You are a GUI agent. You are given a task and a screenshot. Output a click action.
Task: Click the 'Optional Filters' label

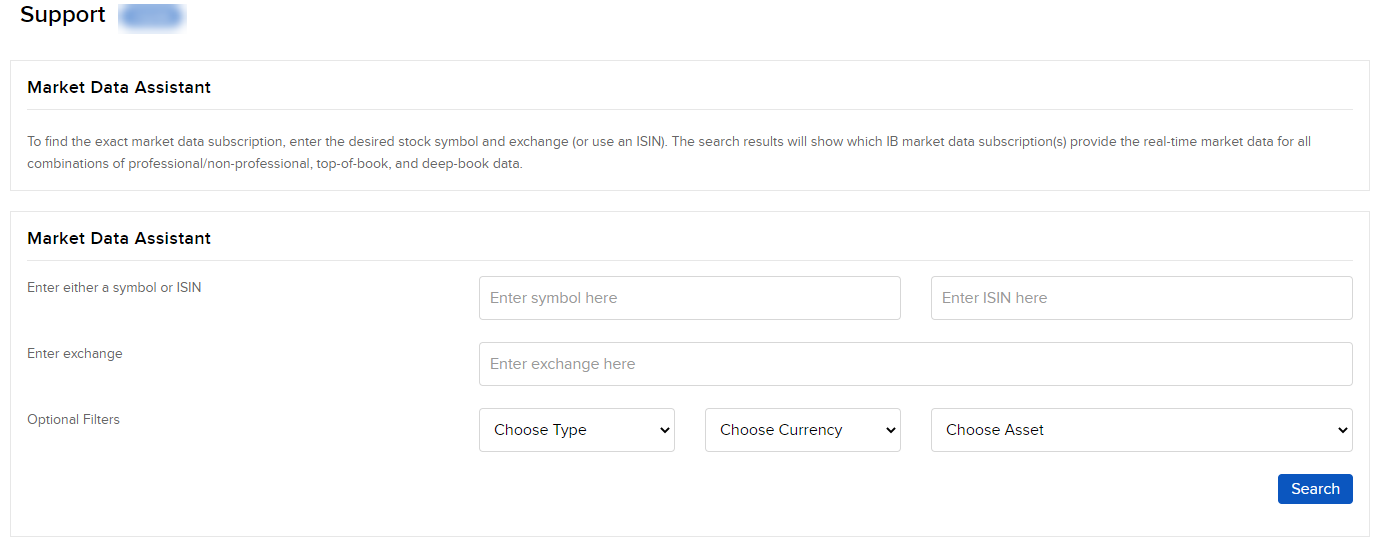click(x=73, y=419)
